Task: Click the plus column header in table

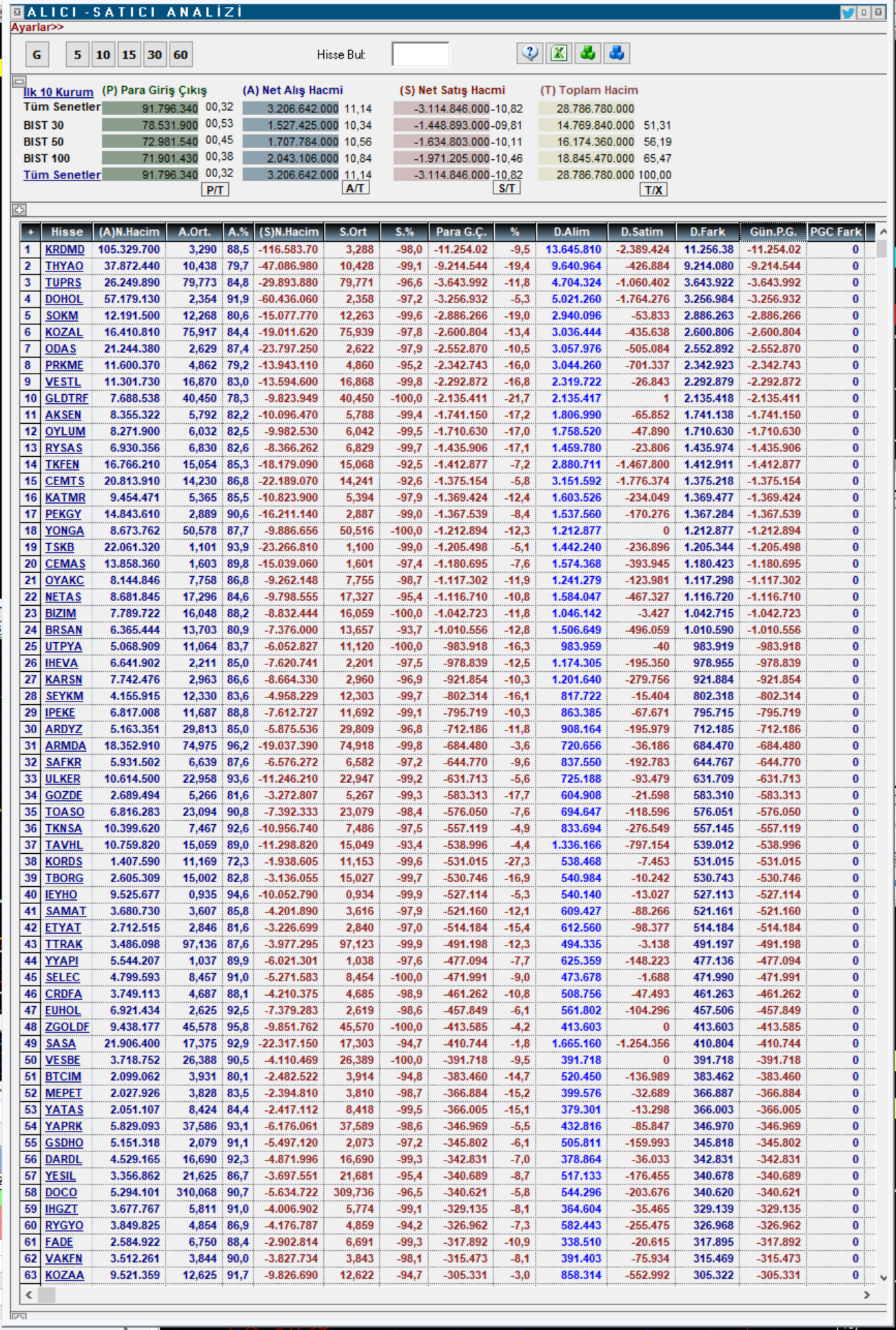Action: 30,232
